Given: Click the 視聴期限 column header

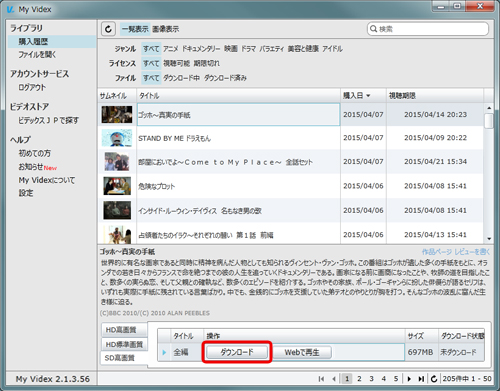Looking at the screenshot, I should coord(435,96).
